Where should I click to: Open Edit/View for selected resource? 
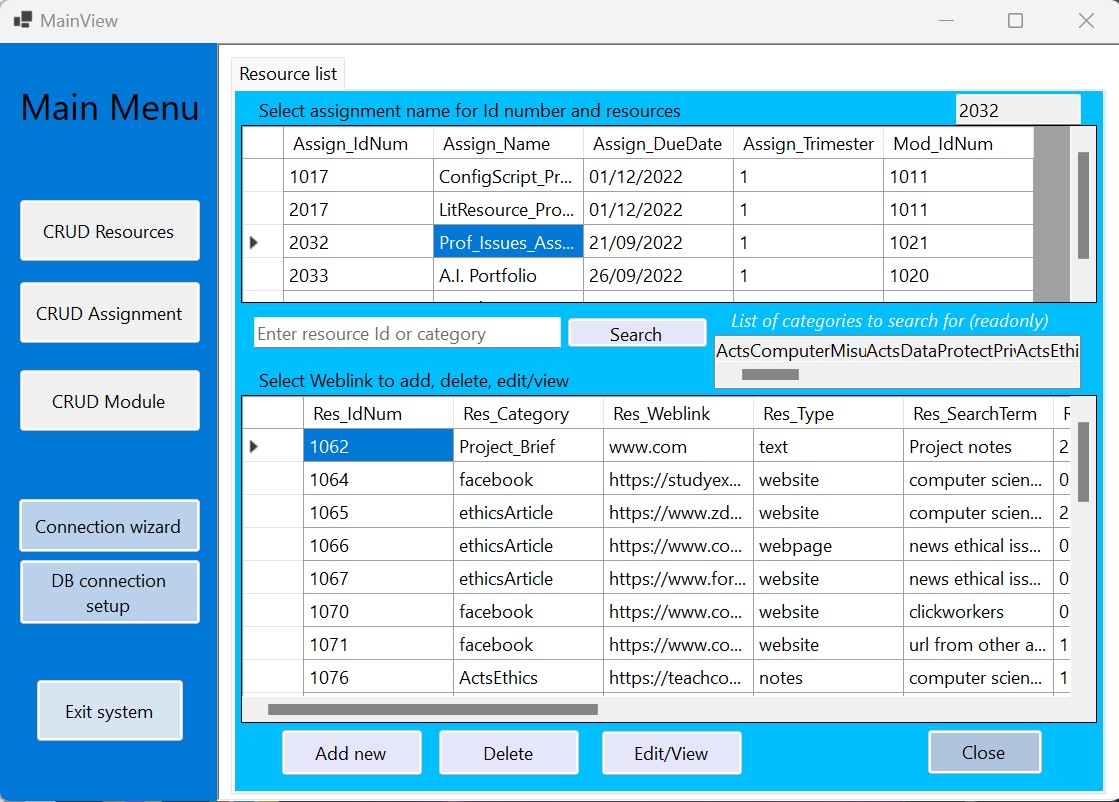(671, 753)
